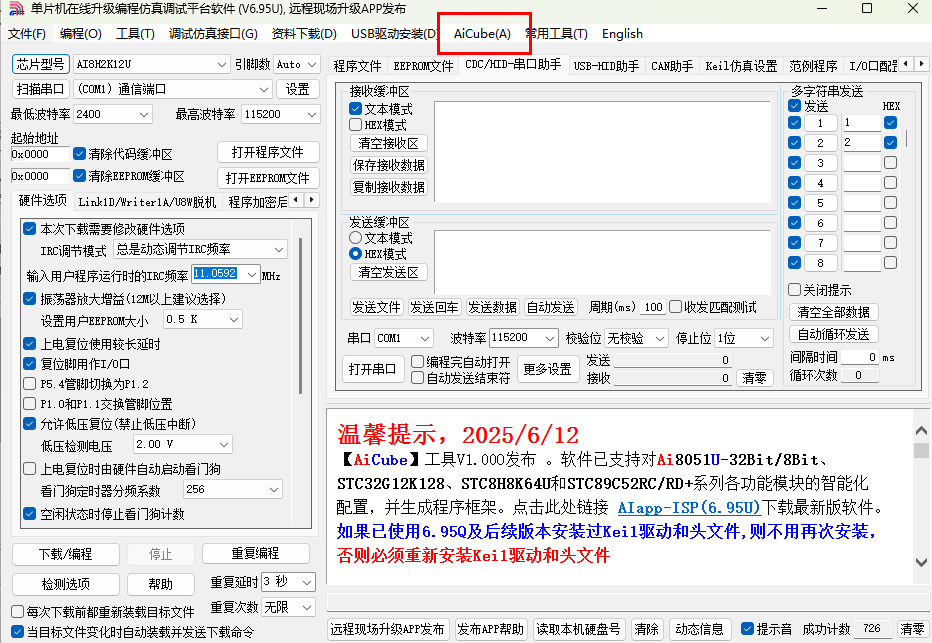This screenshot has height=643, width=932.
Task: Open the EEPROM文件 tab
Action: 423,66
